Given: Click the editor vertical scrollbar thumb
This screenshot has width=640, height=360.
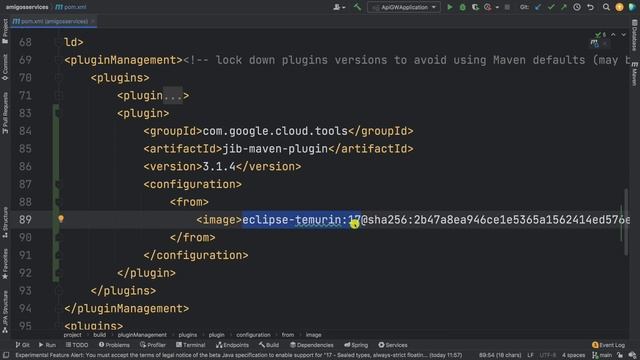Looking at the screenshot, I should pos(626,222).
